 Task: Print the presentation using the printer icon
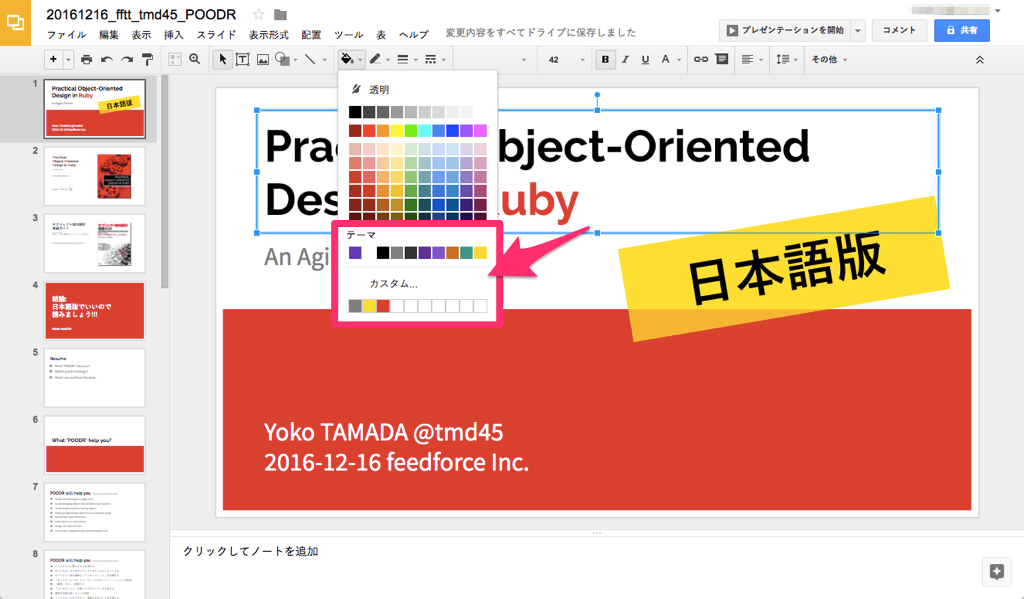86,59
